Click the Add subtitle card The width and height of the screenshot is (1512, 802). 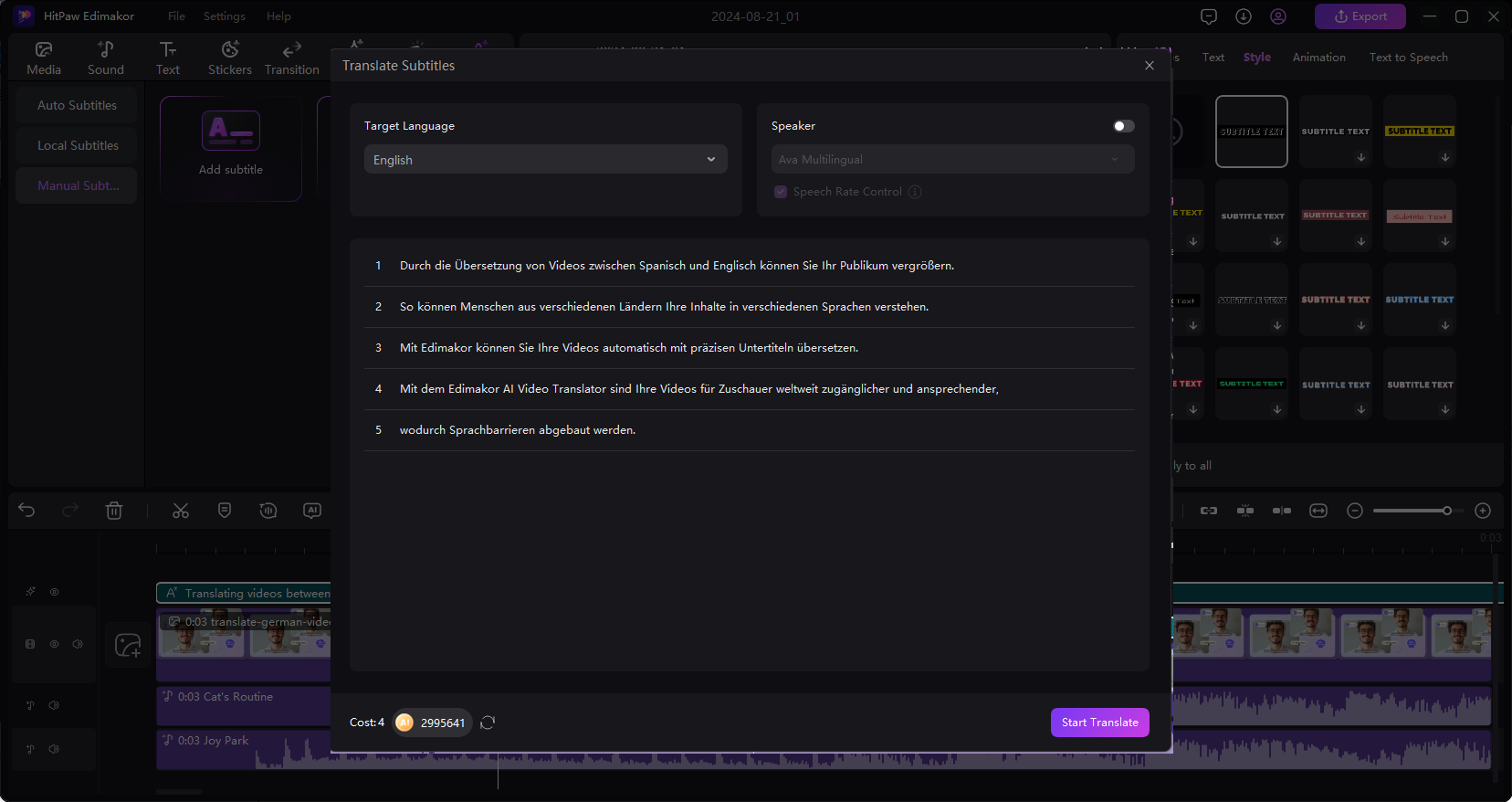point(231,148)
